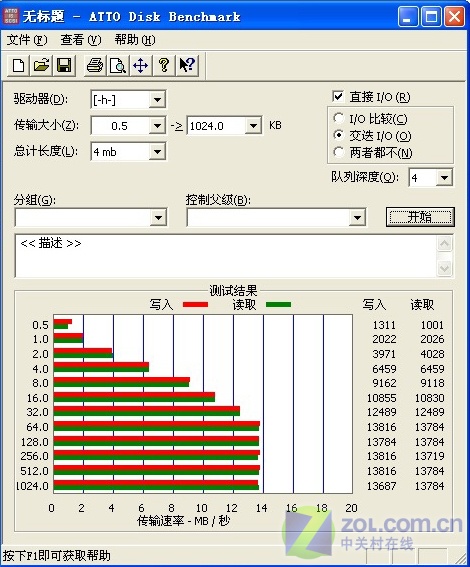Click the red 写入 legend swatch
Viewport: 470px width, 567px height.
[196, 304]
